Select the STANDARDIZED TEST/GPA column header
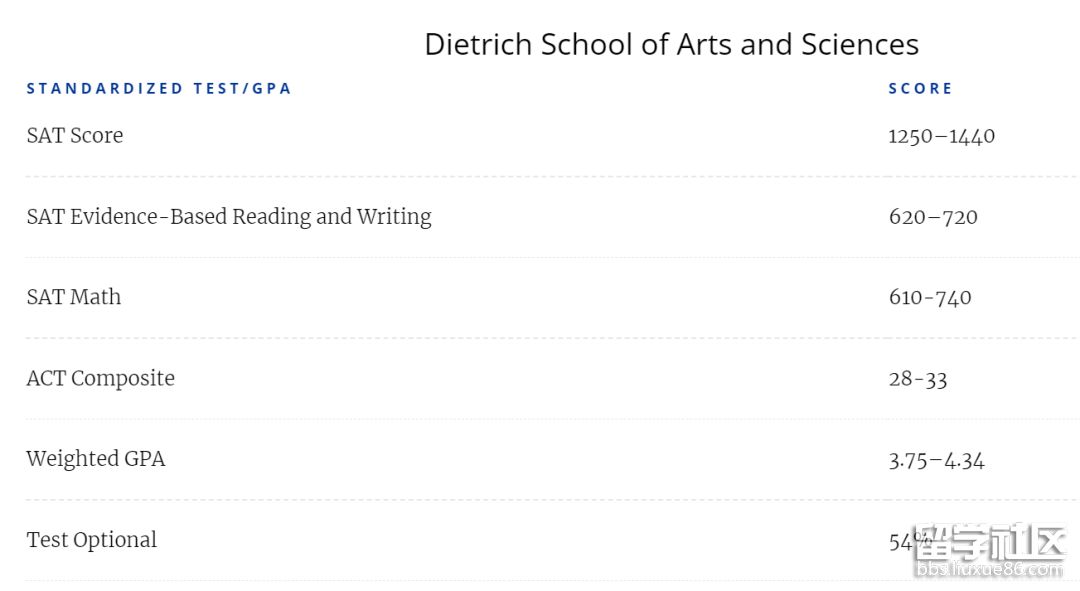The width and height of the screenshot is (1080, 591). click(x=159, y=88)
